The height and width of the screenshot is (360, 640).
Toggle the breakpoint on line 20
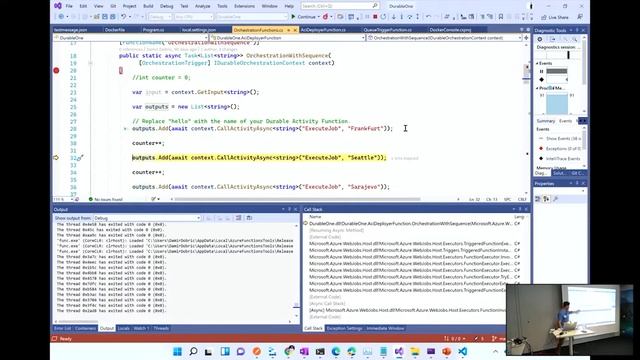coord(56,70)
